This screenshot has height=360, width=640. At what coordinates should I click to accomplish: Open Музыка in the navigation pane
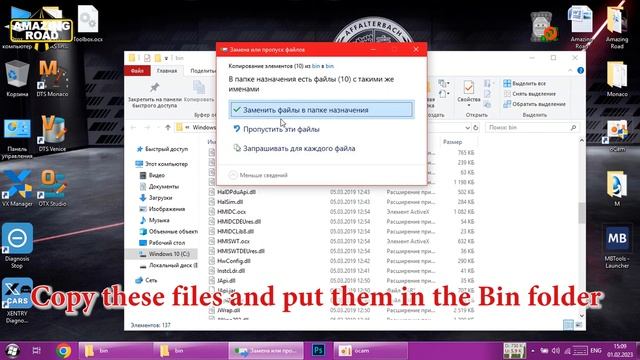click(154, 220)
